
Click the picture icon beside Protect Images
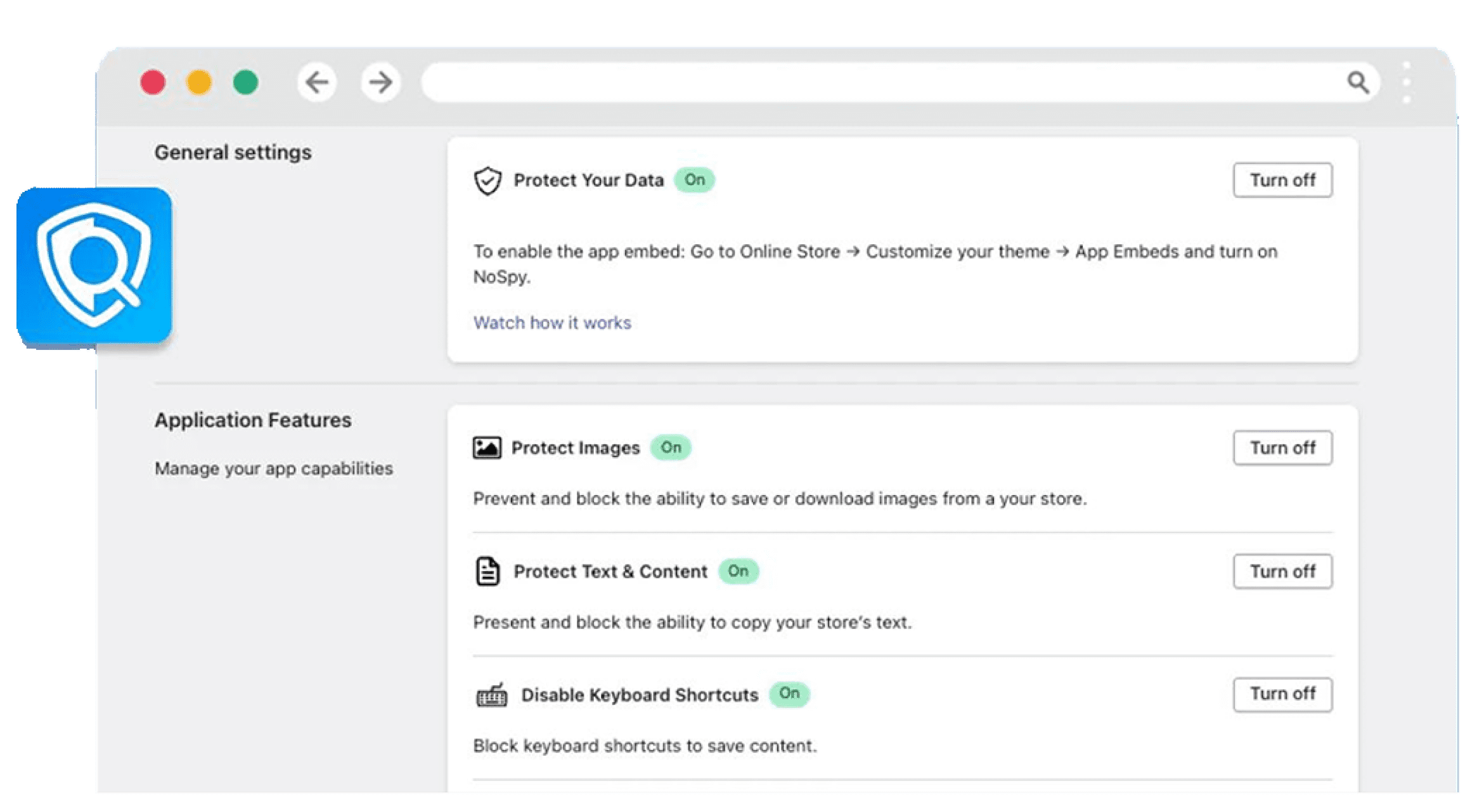point(487,448)
